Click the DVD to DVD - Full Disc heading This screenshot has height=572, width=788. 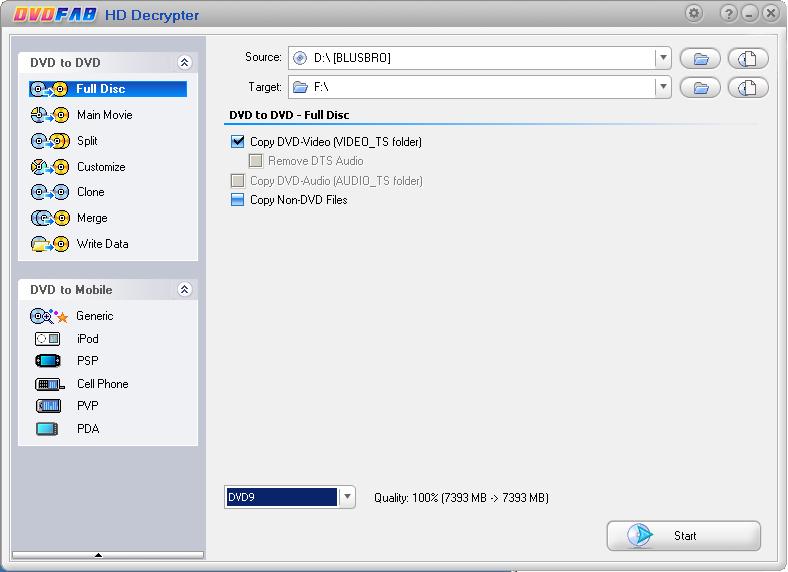click(x=289, y=115)
